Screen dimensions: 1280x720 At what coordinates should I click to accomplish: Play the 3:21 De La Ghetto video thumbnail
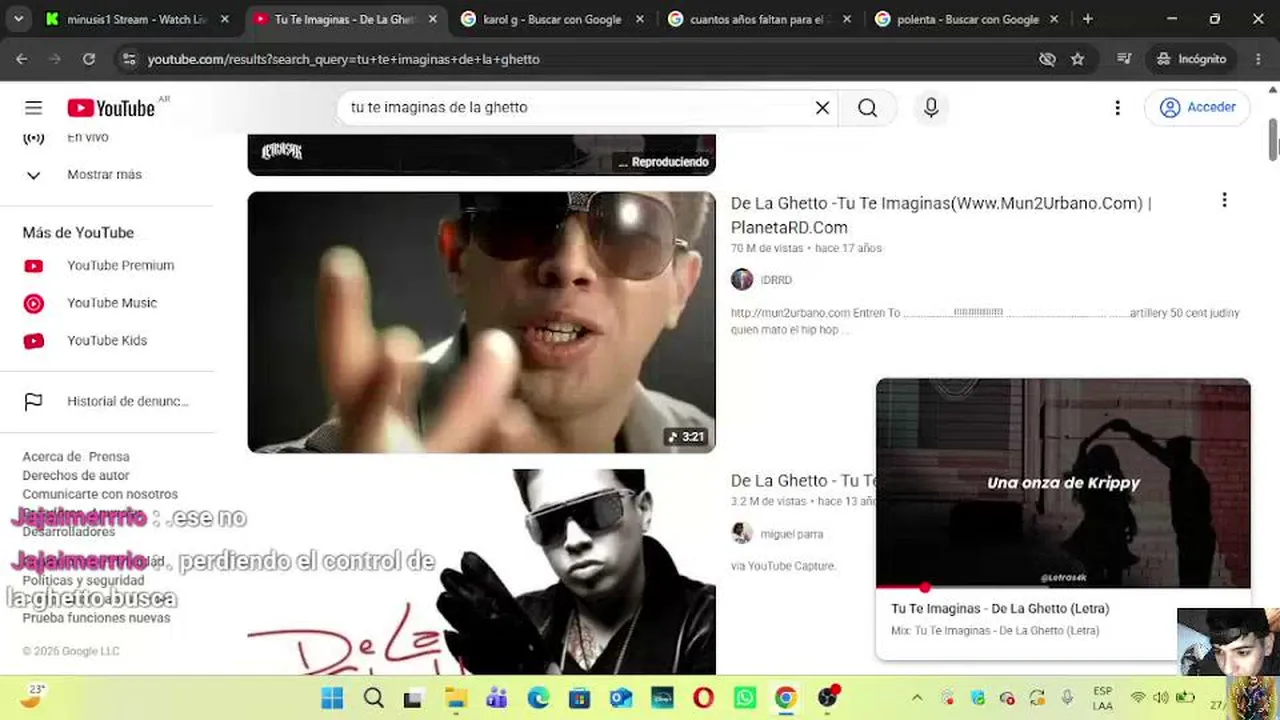point(481,322)
